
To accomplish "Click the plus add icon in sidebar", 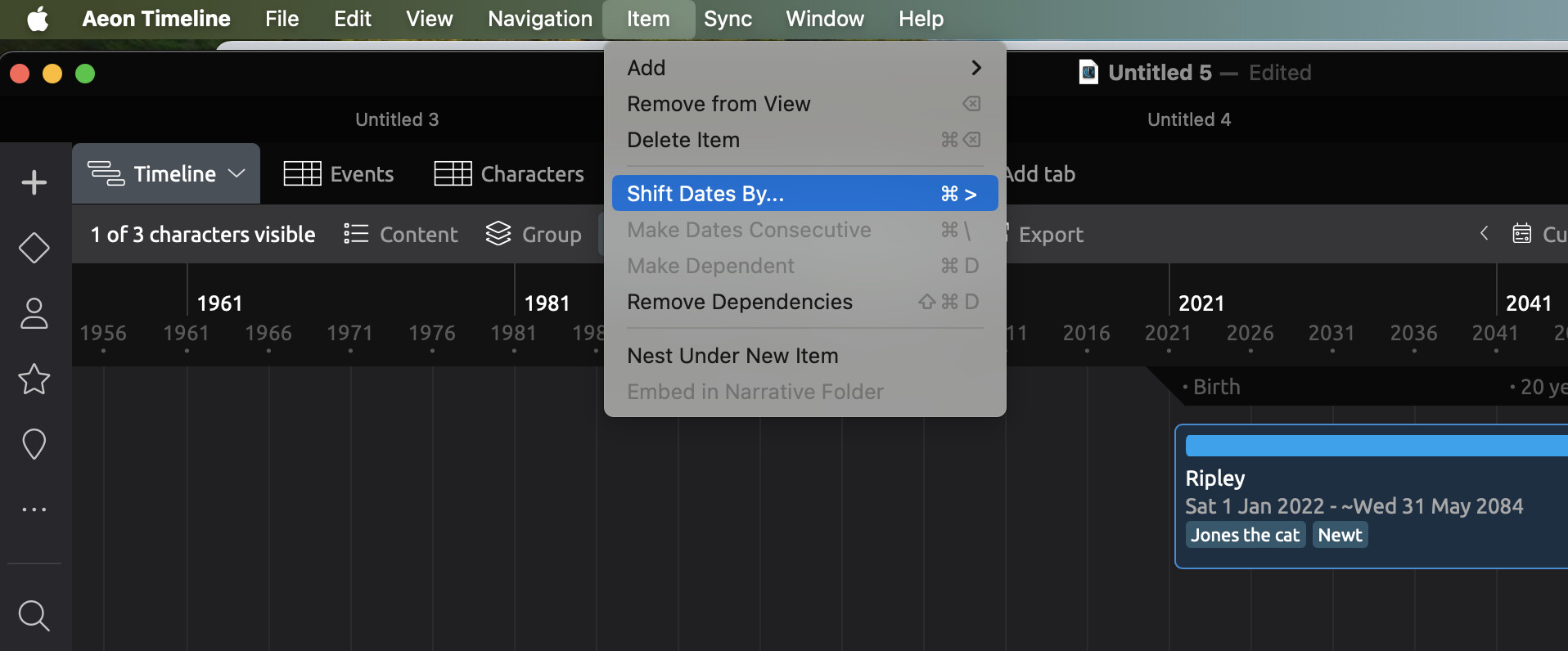I will (34, 182).
